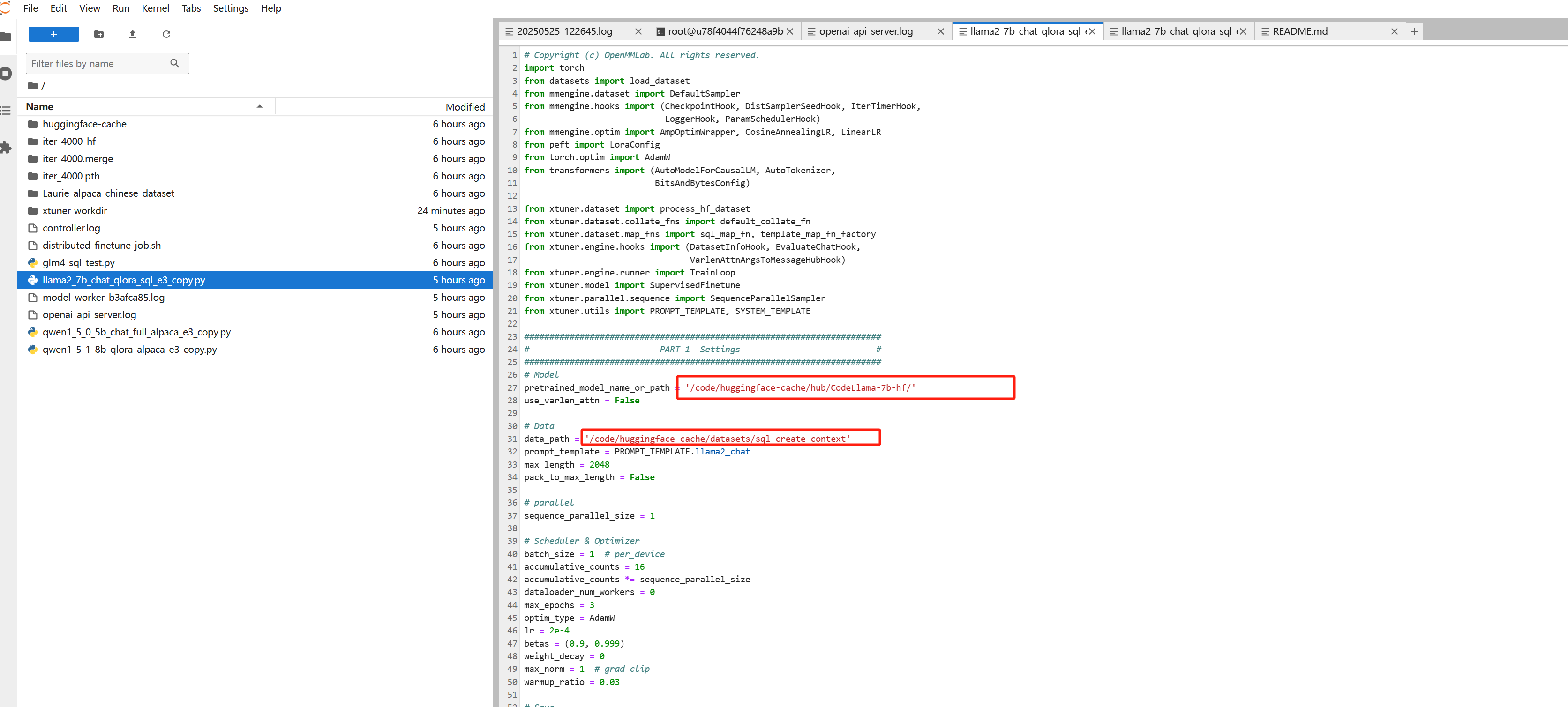Click the Upload Files icon
Viewport: 1568px width, 707px height.
pos(132,34)
